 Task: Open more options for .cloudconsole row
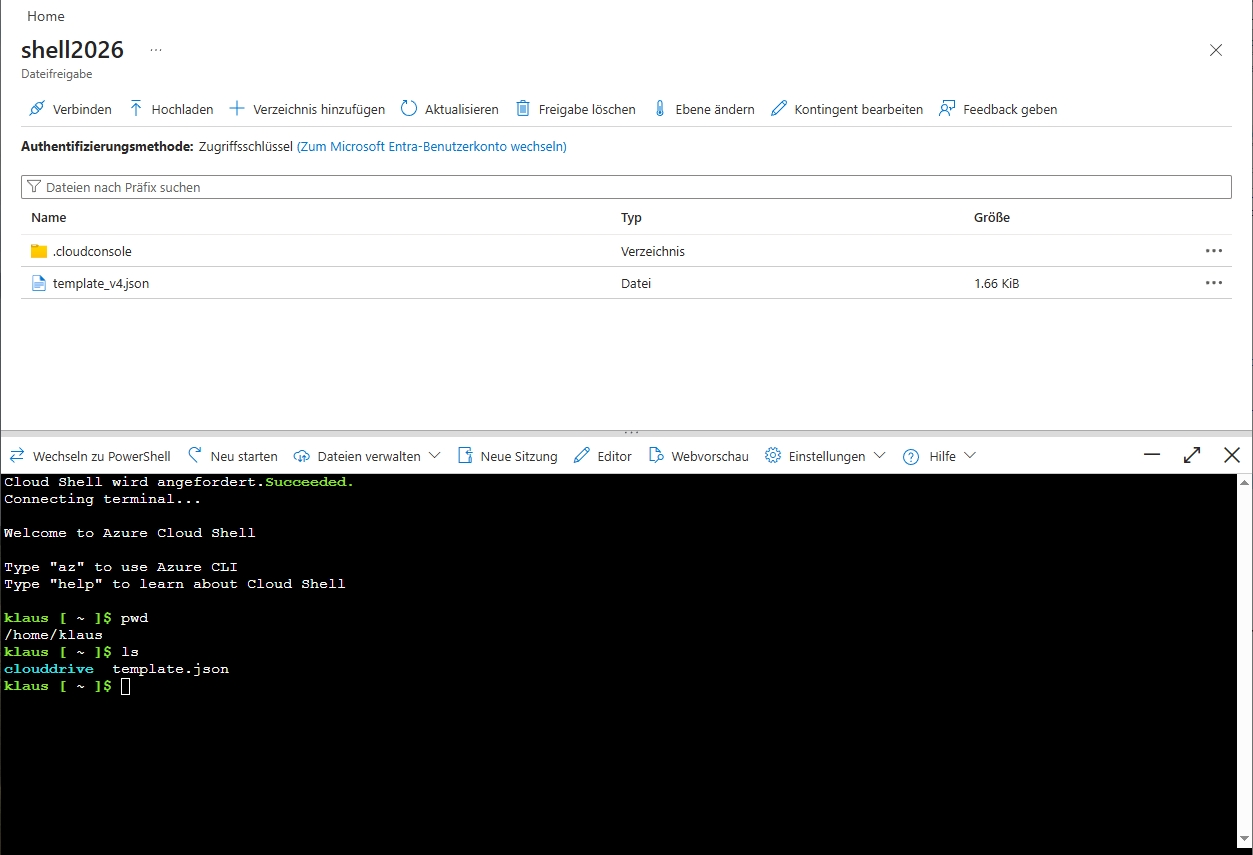(1214, 251)
